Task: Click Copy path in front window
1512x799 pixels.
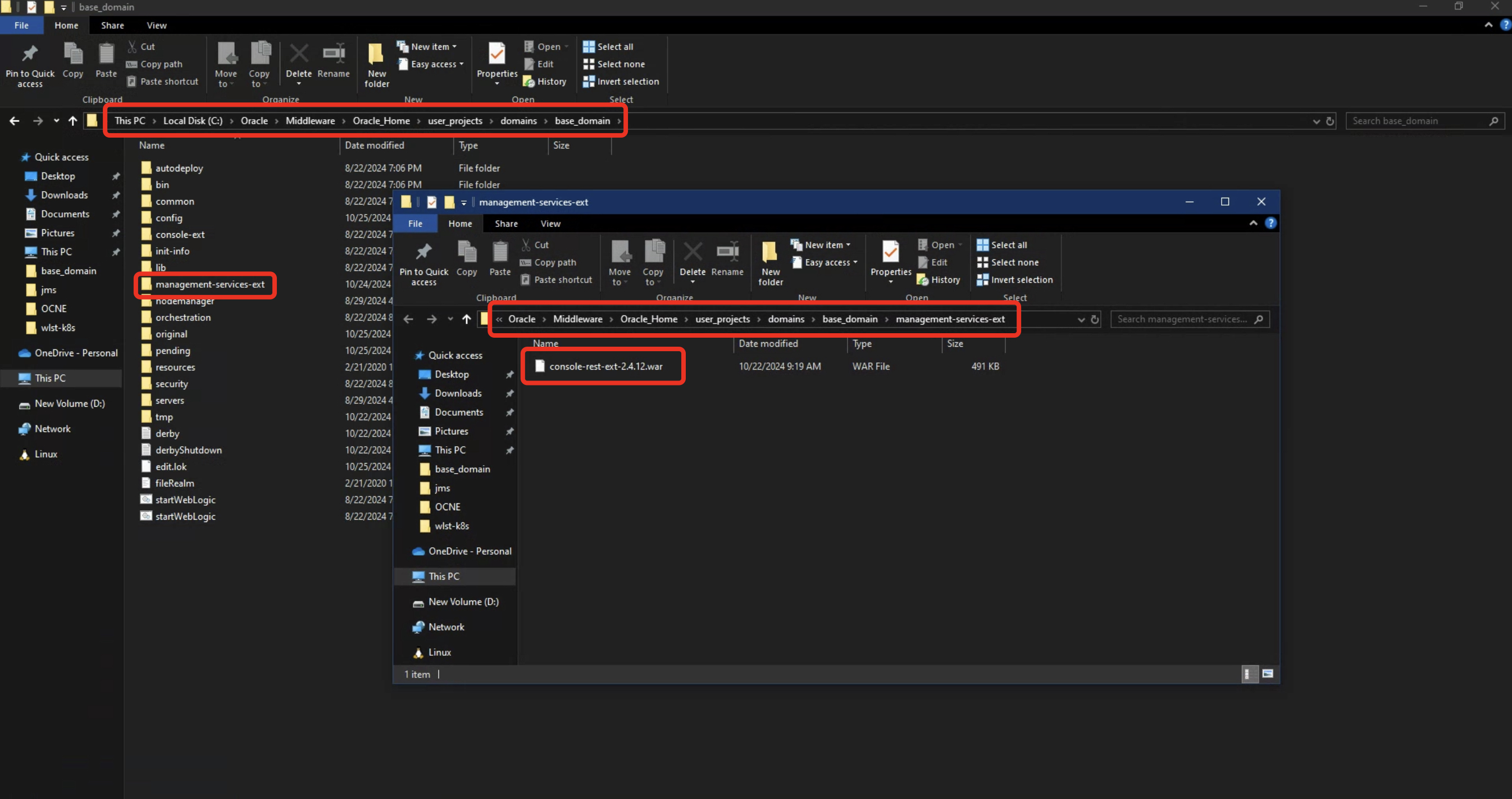Action: pos(555,262)
